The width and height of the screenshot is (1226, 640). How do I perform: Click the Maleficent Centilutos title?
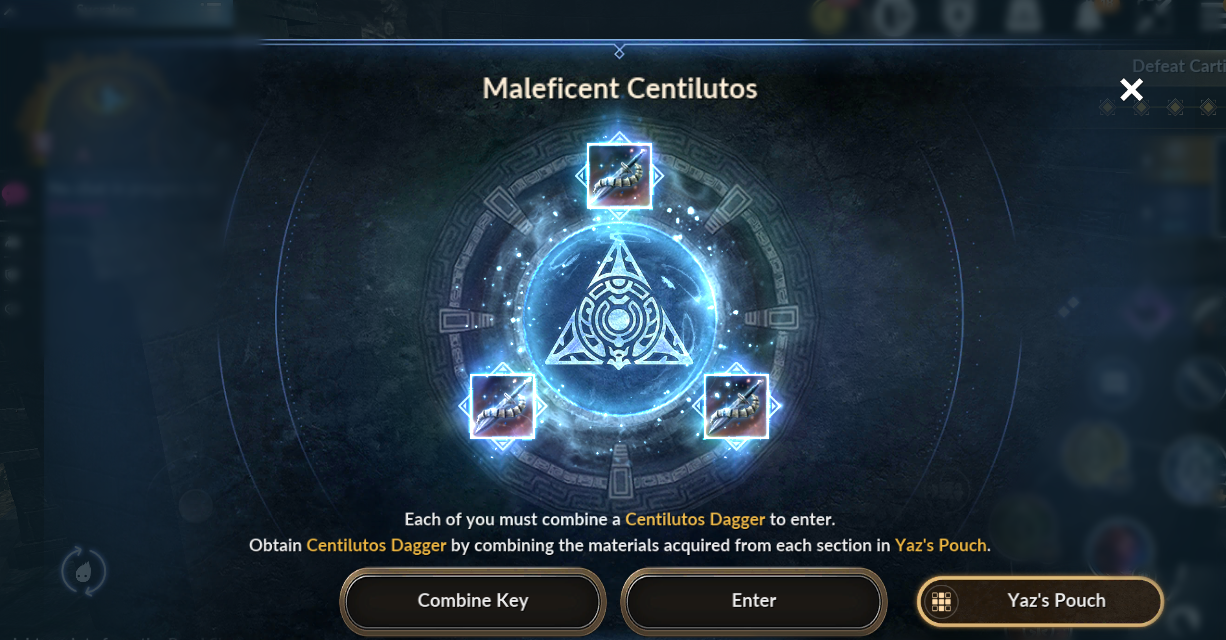click(x=620, y=88)
